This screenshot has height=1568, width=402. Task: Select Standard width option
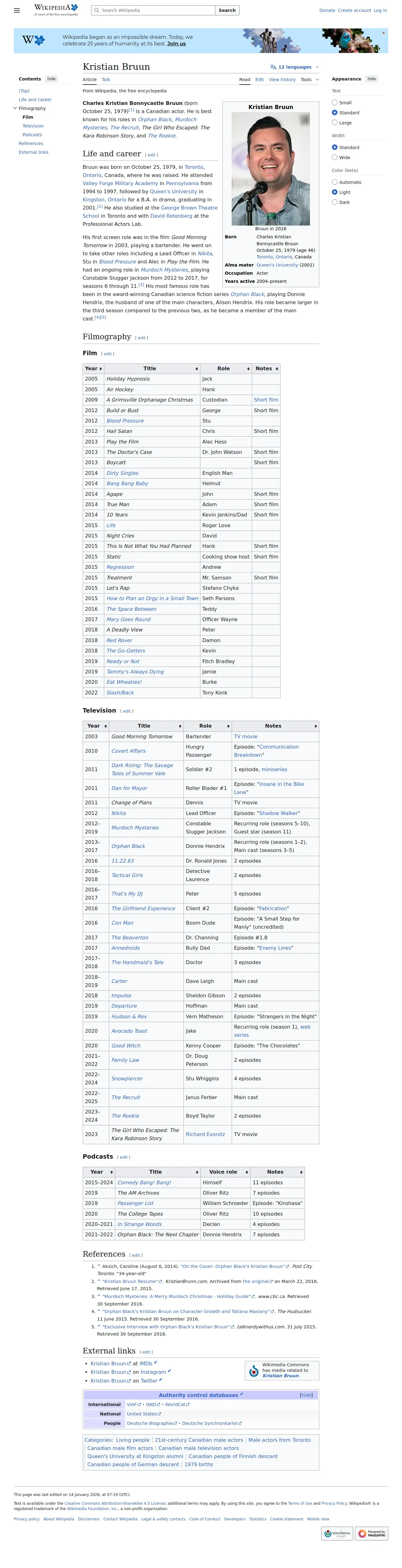(334, 147)
